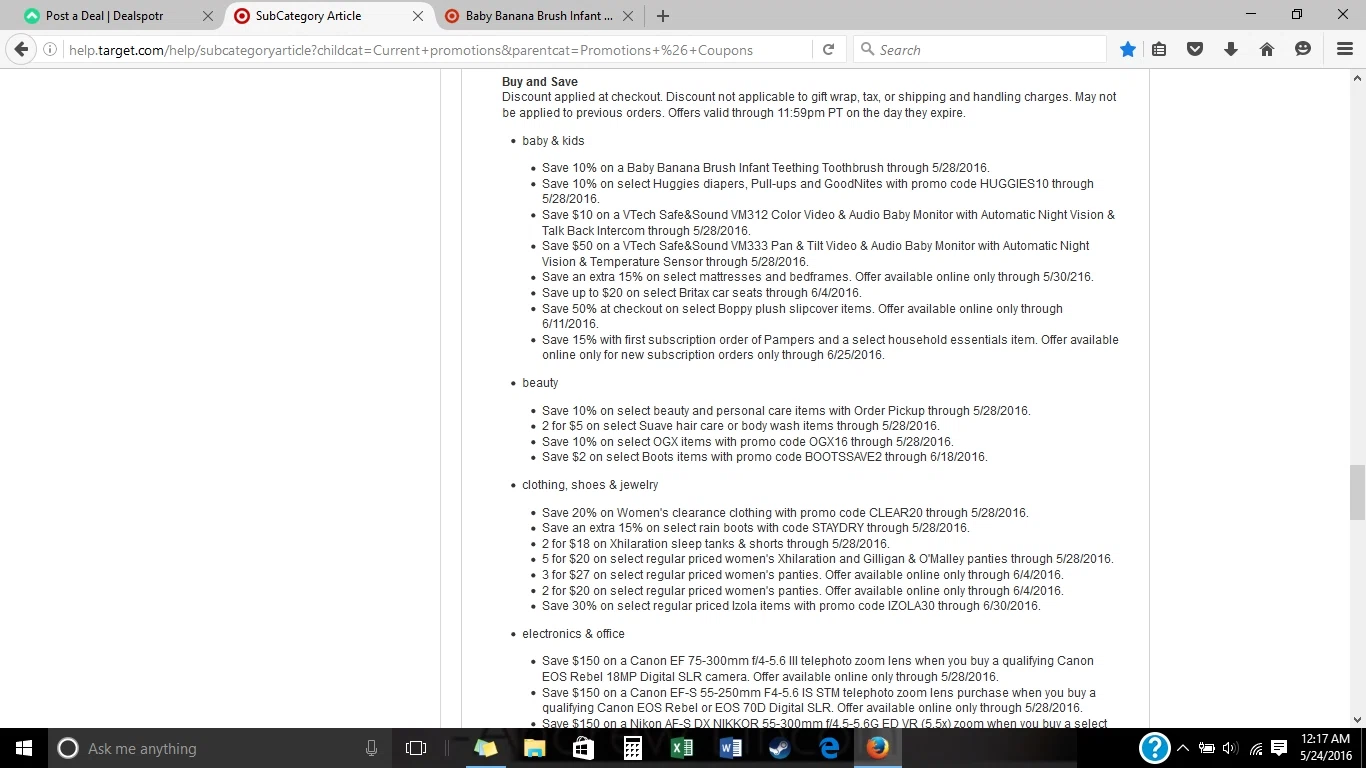The width and height of the screenshot is (1366, 768).
Task: Close the SubCategory Article tab
Action: (418, 16)
